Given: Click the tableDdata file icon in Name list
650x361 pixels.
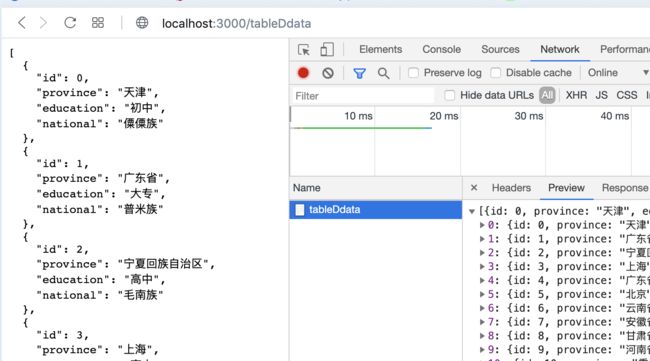Looking at the screenshot, I should point(300,210).
